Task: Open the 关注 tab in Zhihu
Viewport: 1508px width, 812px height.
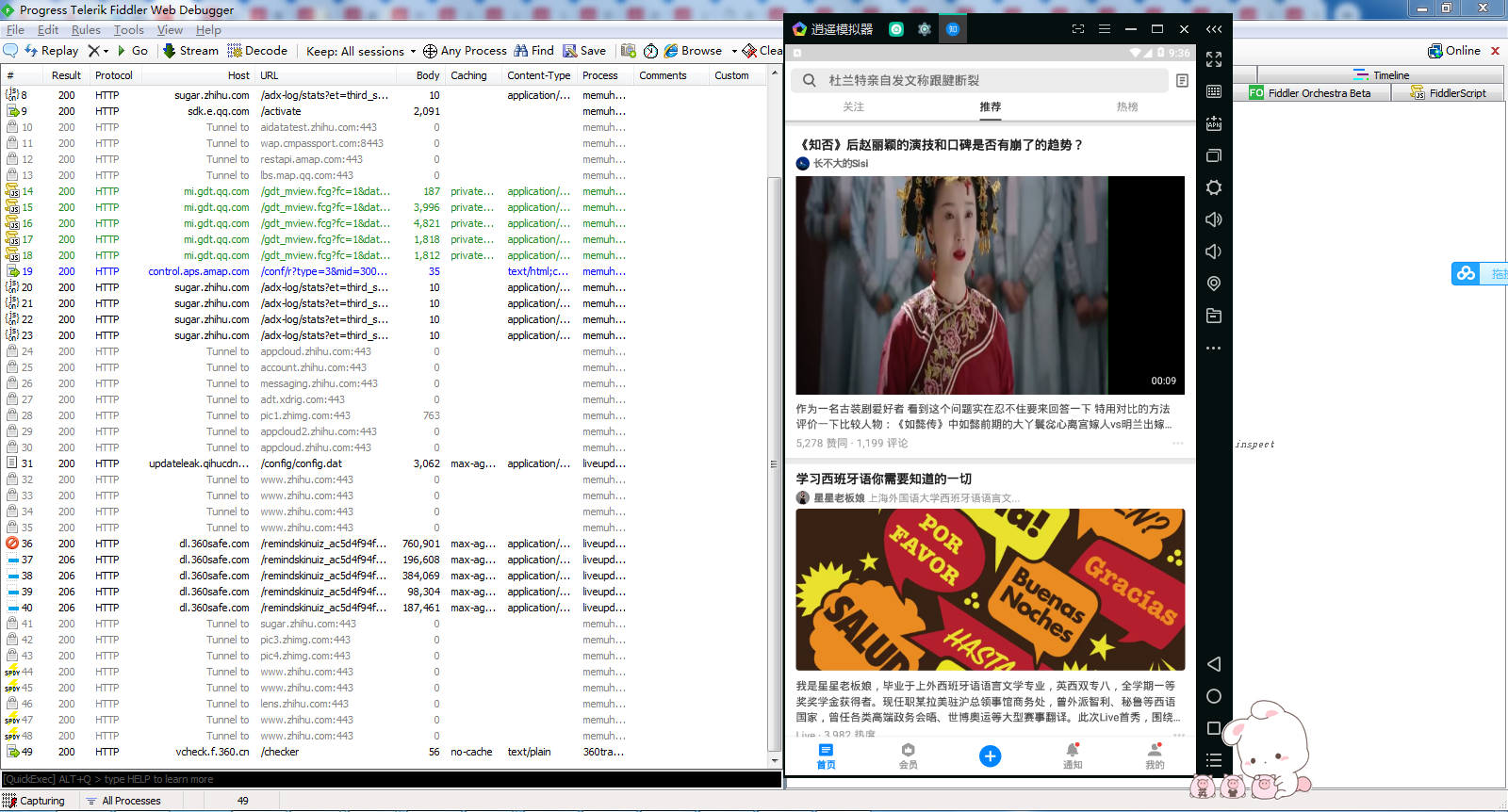Action: tap(854, 107)
